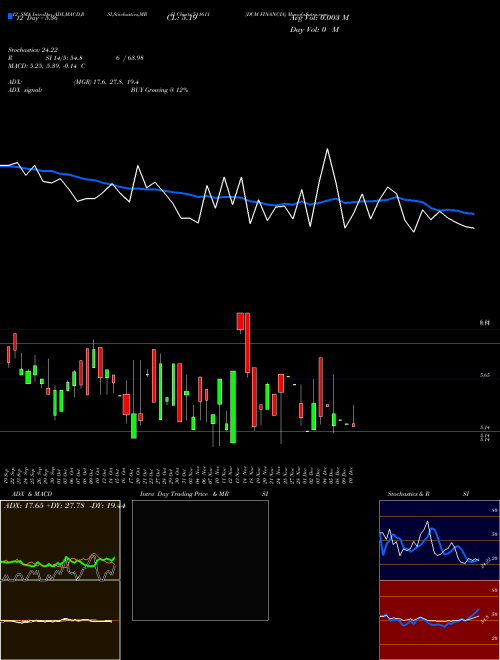Click the 'Intra Day Trading Price & MR' title
The width and height of the screenshot is (500, 660).
[184, 494]
